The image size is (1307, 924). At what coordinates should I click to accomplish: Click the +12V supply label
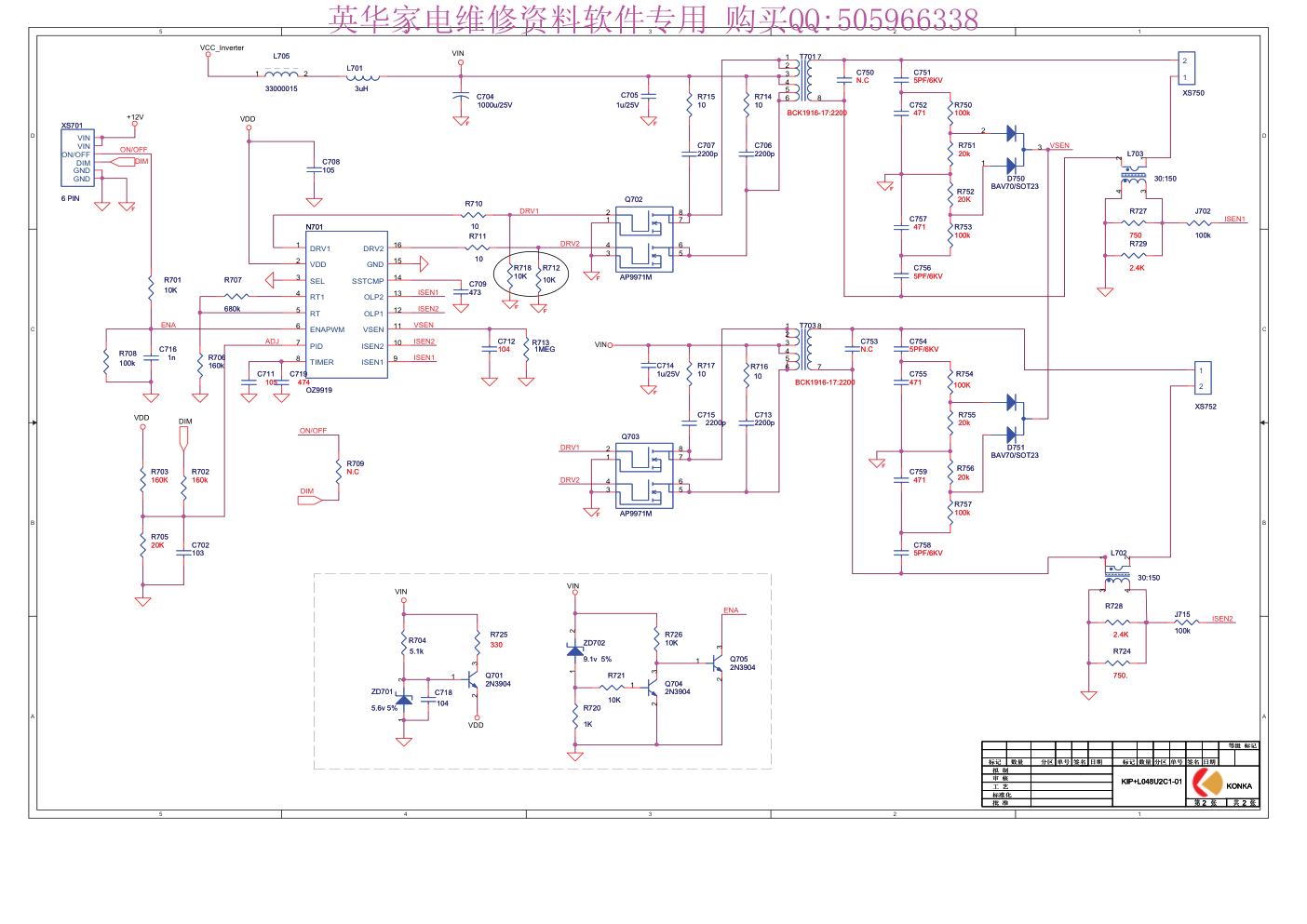pos(135,118)
